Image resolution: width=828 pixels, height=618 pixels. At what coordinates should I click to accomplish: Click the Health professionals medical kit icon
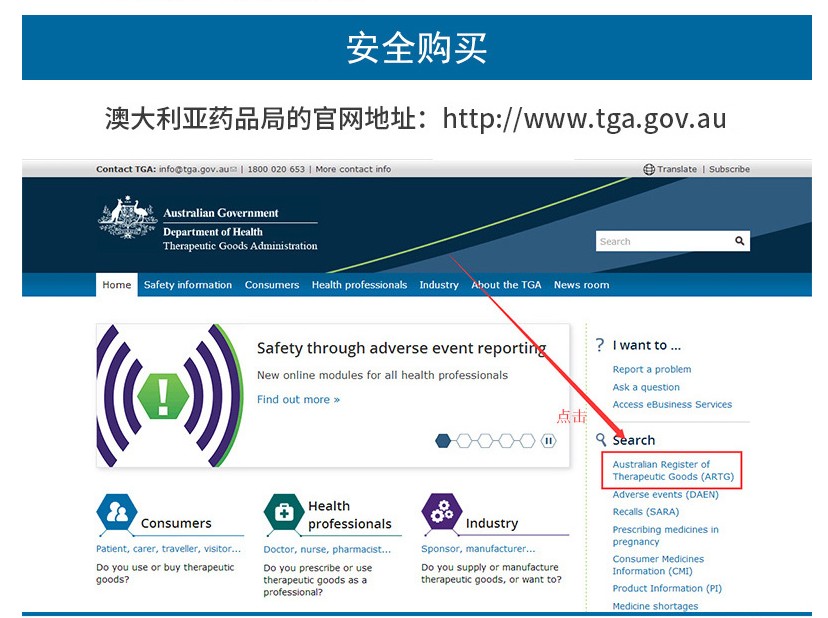point(284,512)
